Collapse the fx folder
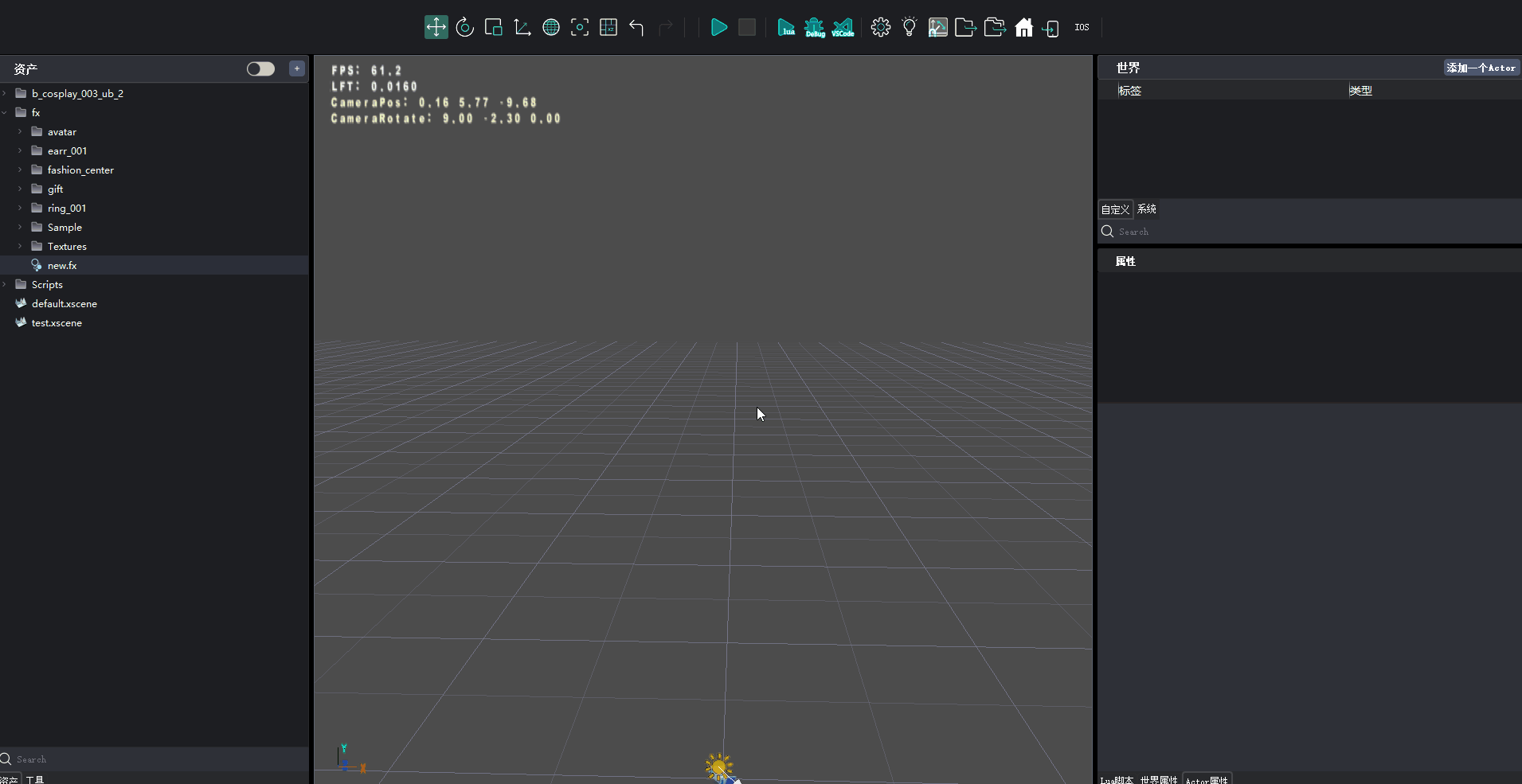The image size is (1522, 784). click(x=5, y=112)
